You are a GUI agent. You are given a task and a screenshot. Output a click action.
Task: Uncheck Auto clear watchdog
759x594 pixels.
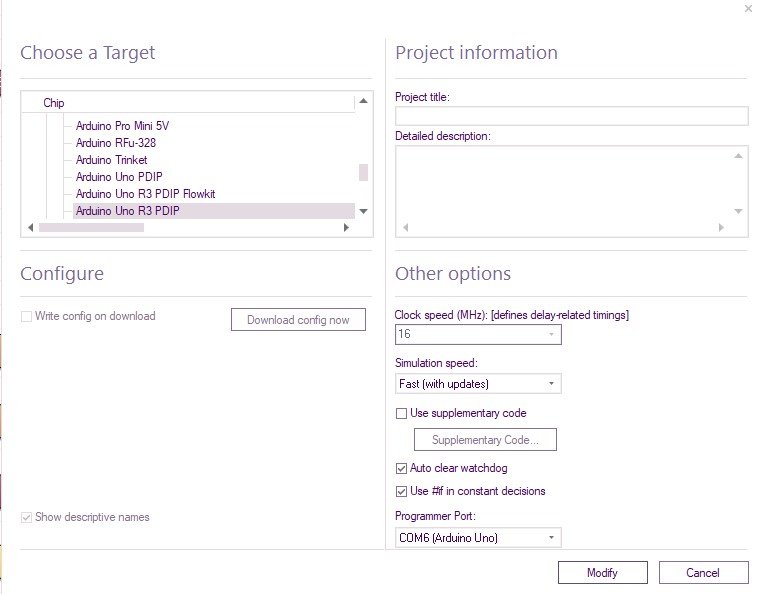[x=402, y=468]
